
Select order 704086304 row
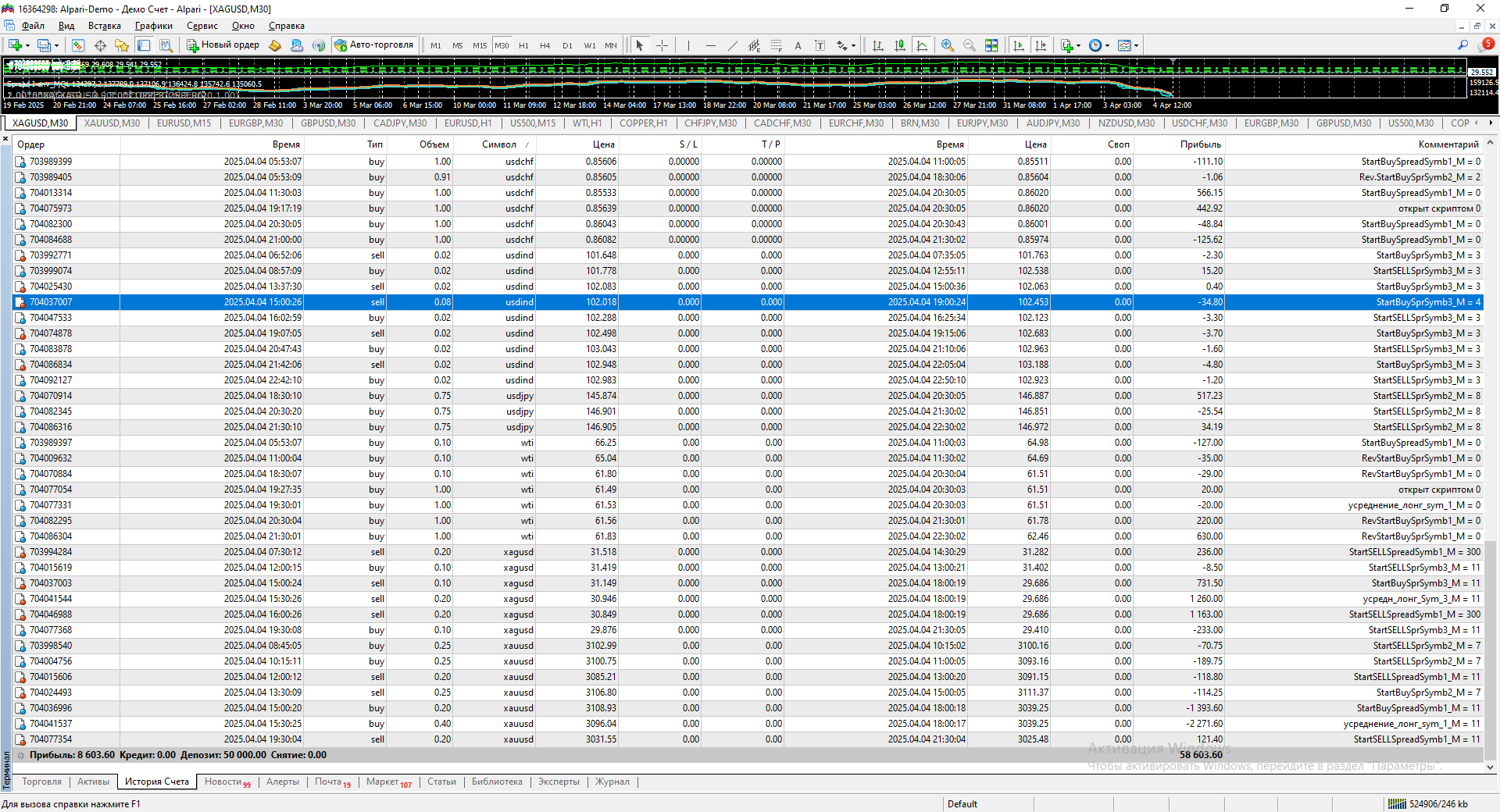coord(51,536)
